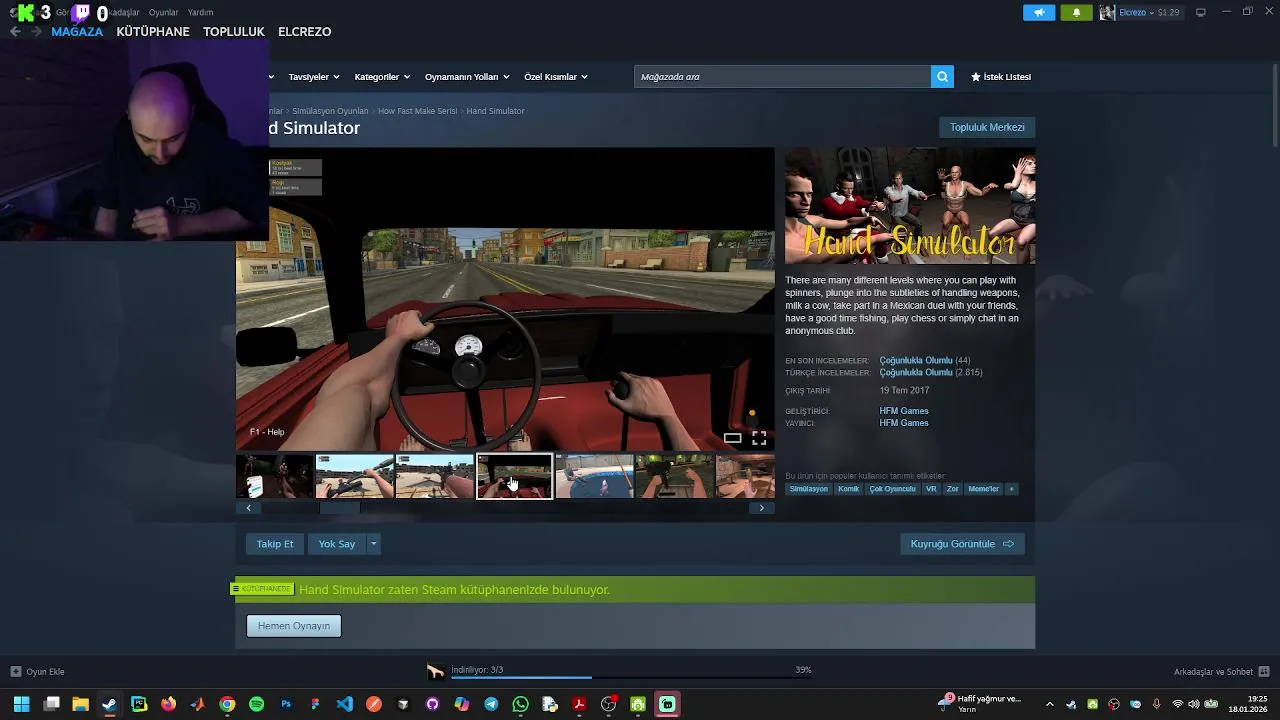Click the Takip Et button

coord(275,544)
